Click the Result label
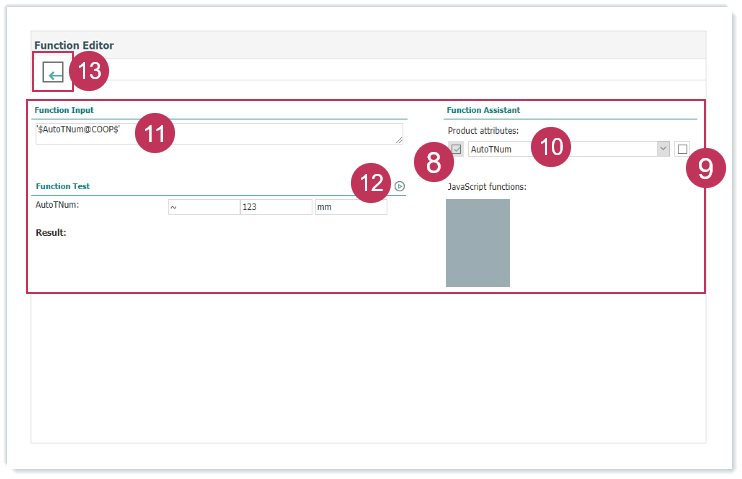Image resolution: width=742 pixels, height=479 pixels. tap(50, 232)
